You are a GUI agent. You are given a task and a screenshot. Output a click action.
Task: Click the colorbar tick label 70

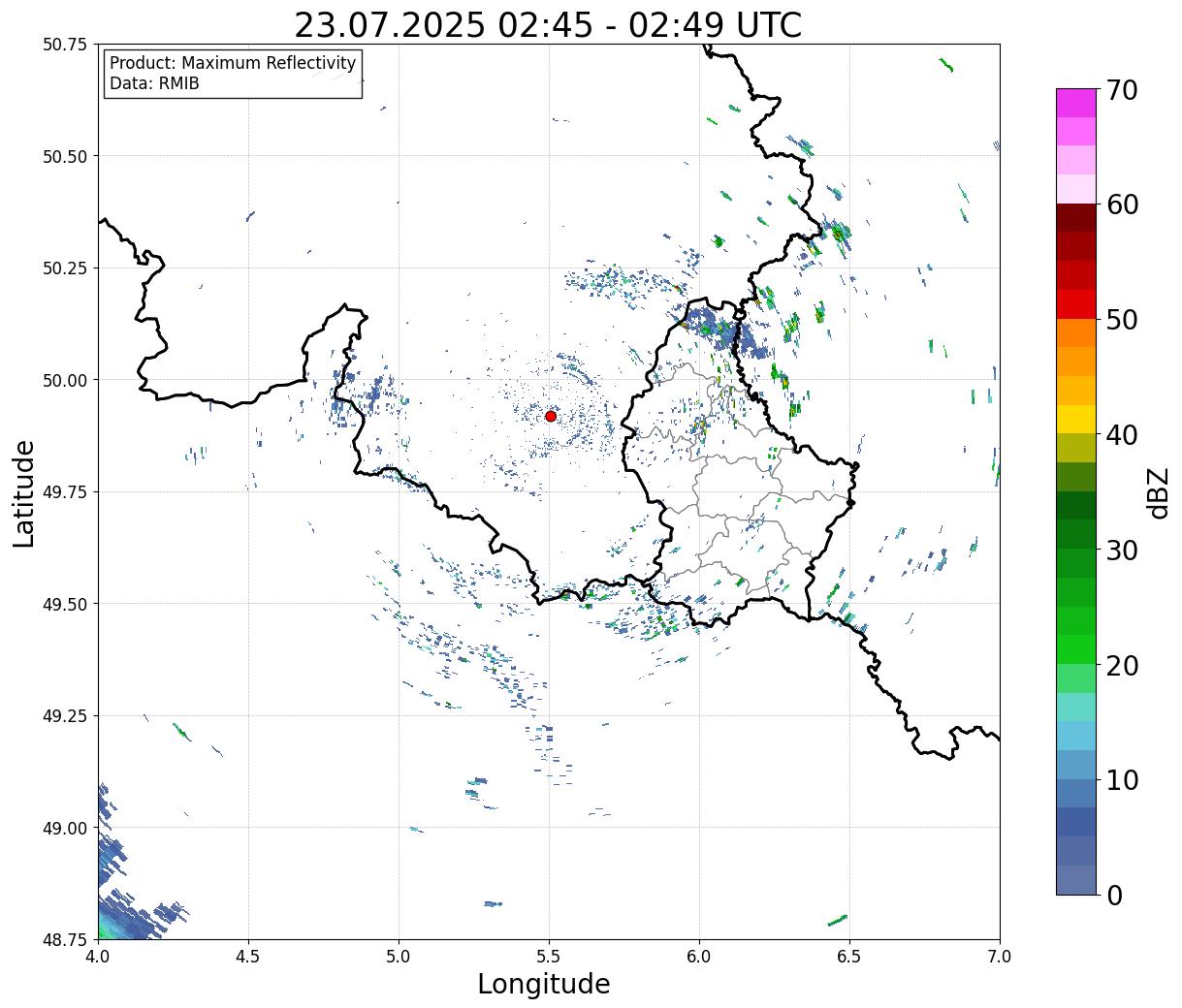pyautogui.click(x=1122, y=90)
